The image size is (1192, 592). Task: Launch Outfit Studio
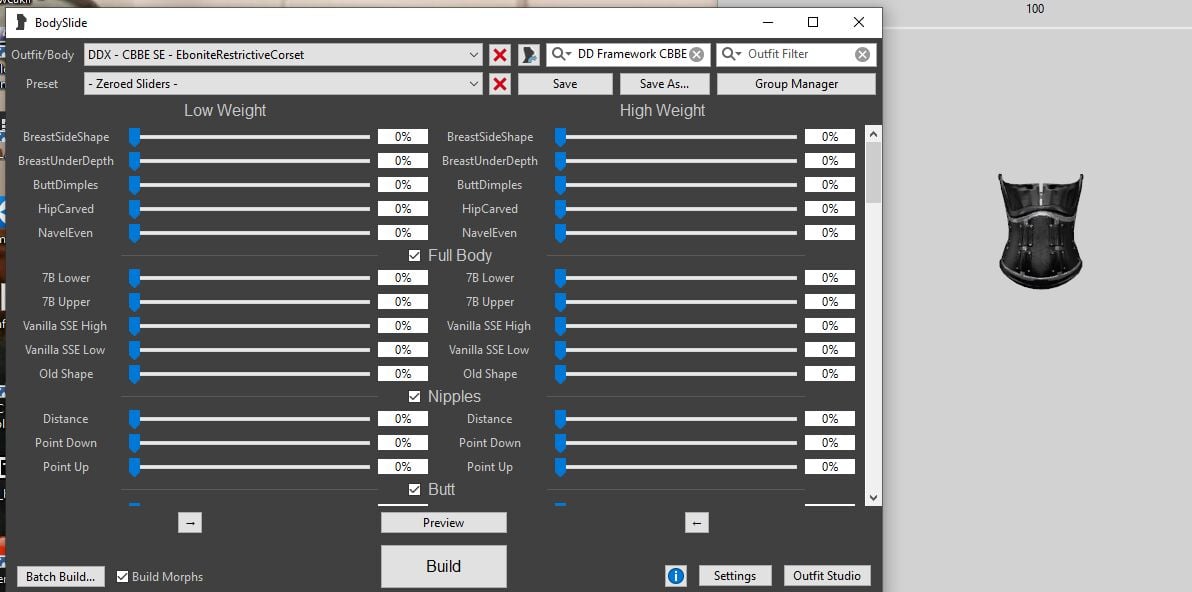coord(826,576)
